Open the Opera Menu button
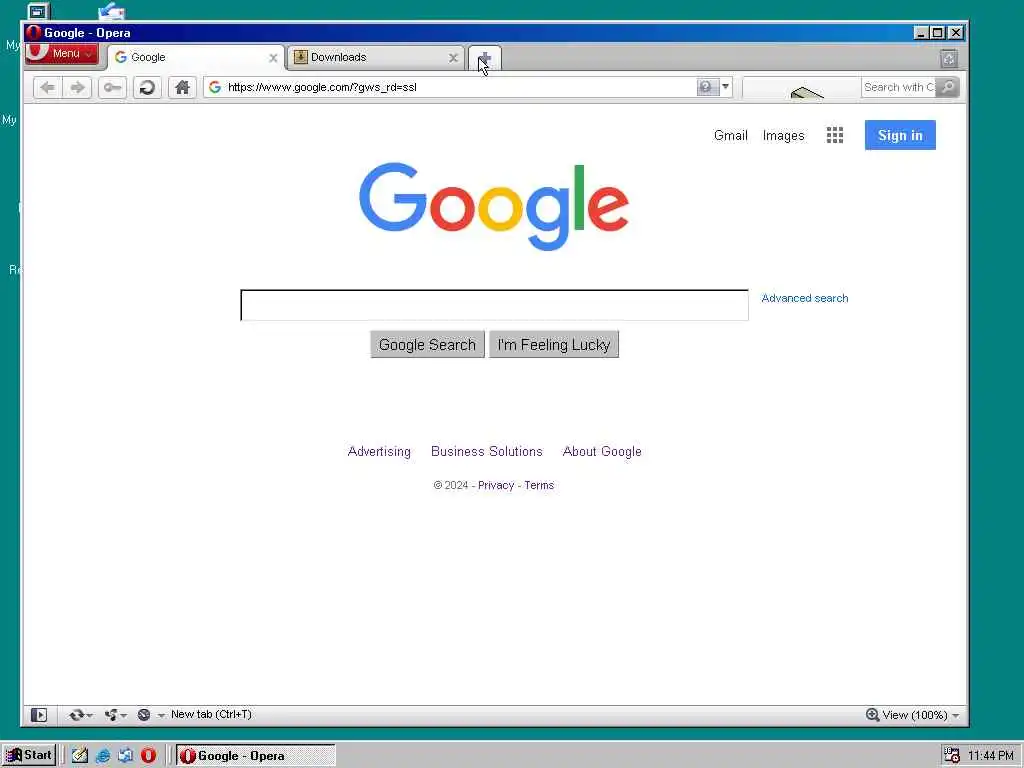 pyautogui.click(x=62, y=54)
